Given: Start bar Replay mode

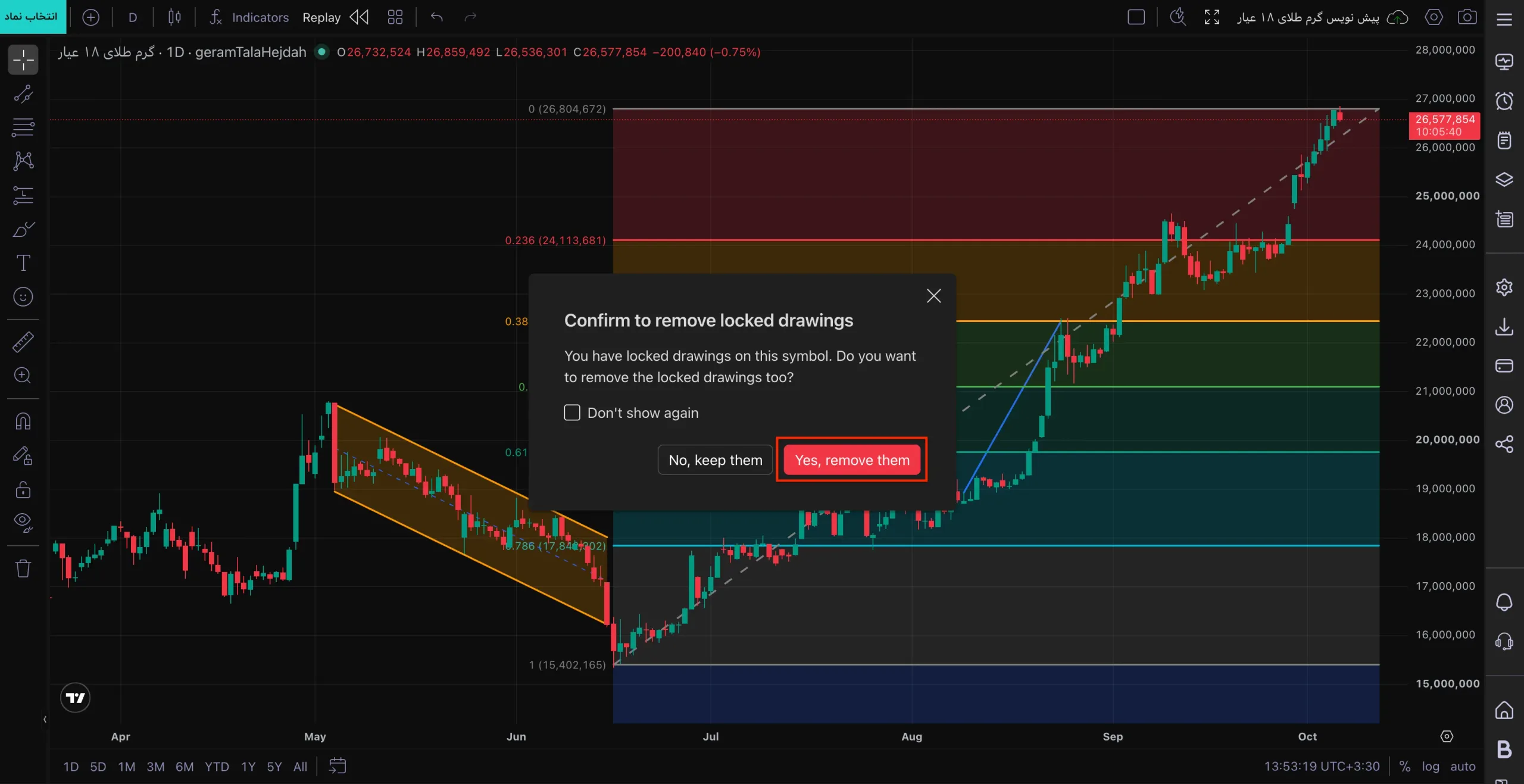Looking at the screenshot, I should tap(336, 17).
